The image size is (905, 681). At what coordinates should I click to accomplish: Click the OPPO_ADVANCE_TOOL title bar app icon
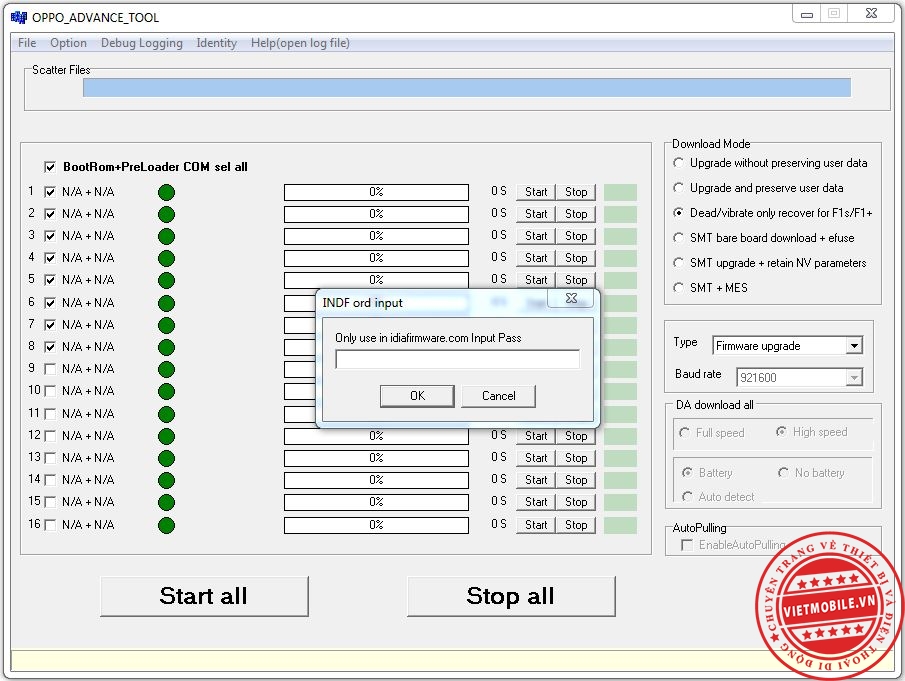tap(18, 17)
